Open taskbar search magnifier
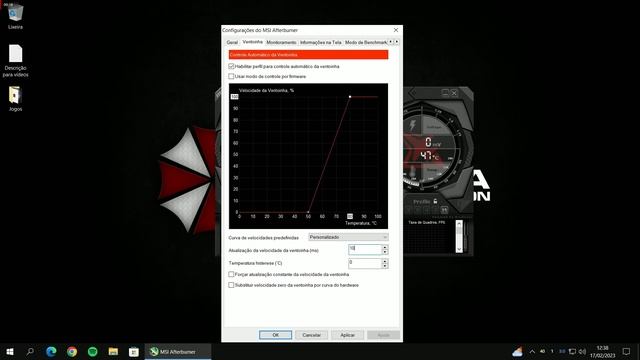Screen dimensions: 640x360 pos(30,351)
